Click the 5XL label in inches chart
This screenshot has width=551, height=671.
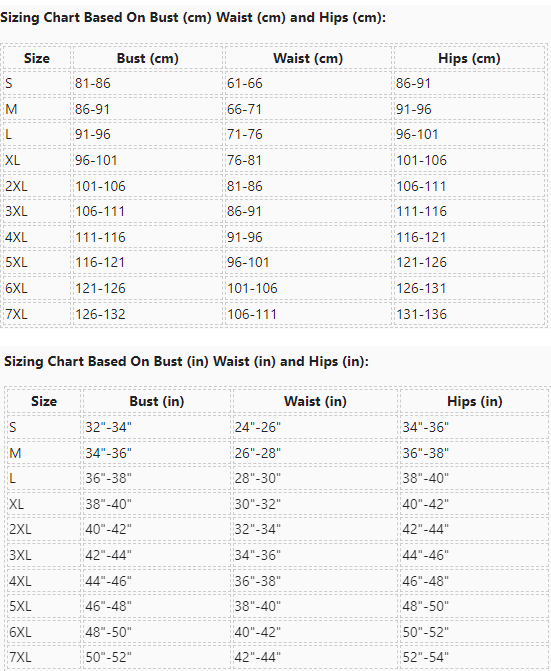20,606
